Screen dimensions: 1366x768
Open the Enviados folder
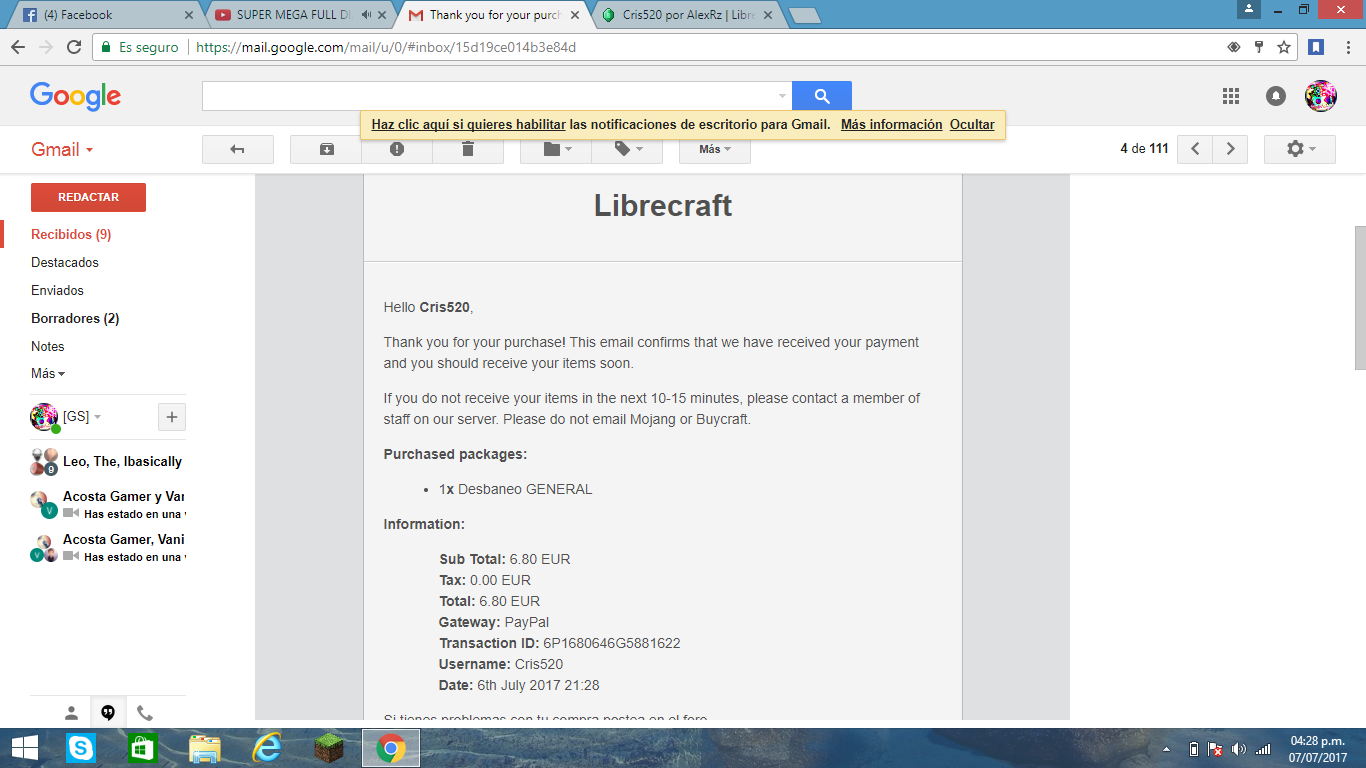click(x=57, y=290)
